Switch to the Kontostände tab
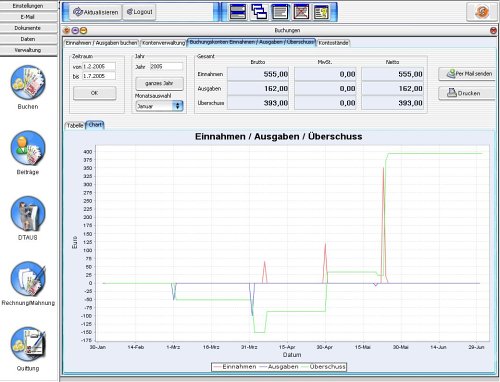 pos(333,43)
